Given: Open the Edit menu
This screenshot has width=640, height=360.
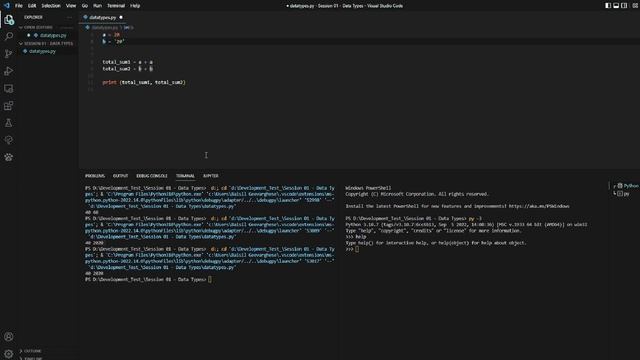Looking at the screenshot, I should pos(32,6).
